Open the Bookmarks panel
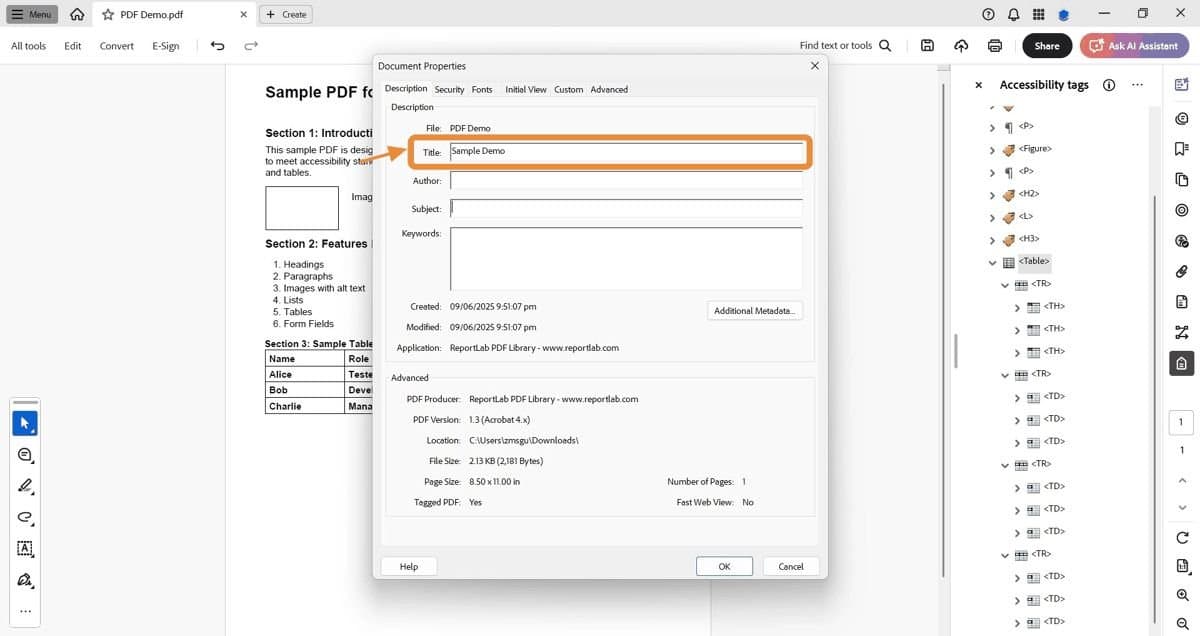The image size is (1200, 636). click(x=1181, y=147)
